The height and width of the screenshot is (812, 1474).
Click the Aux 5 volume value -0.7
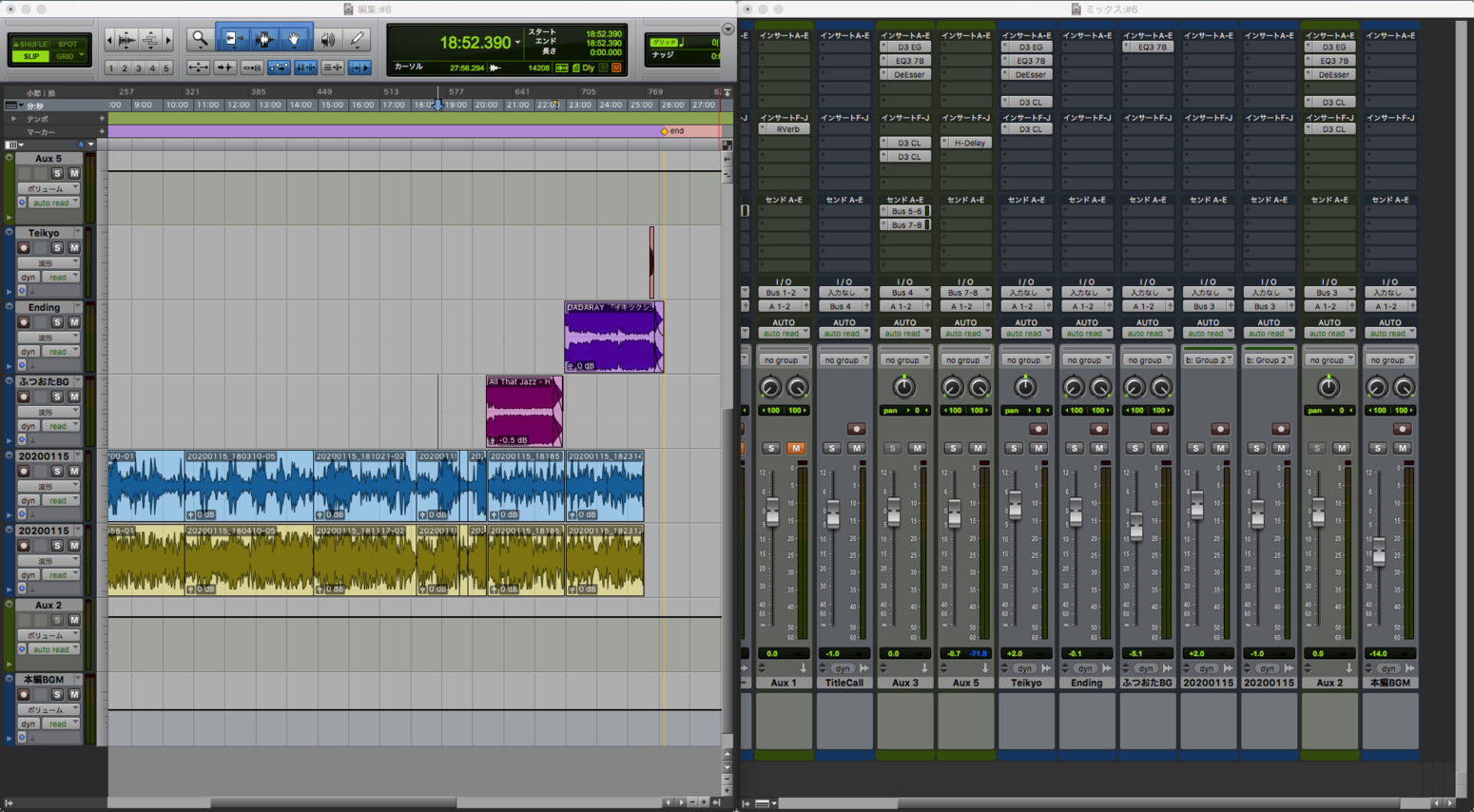pyautogui.click(x=953, y=654)
